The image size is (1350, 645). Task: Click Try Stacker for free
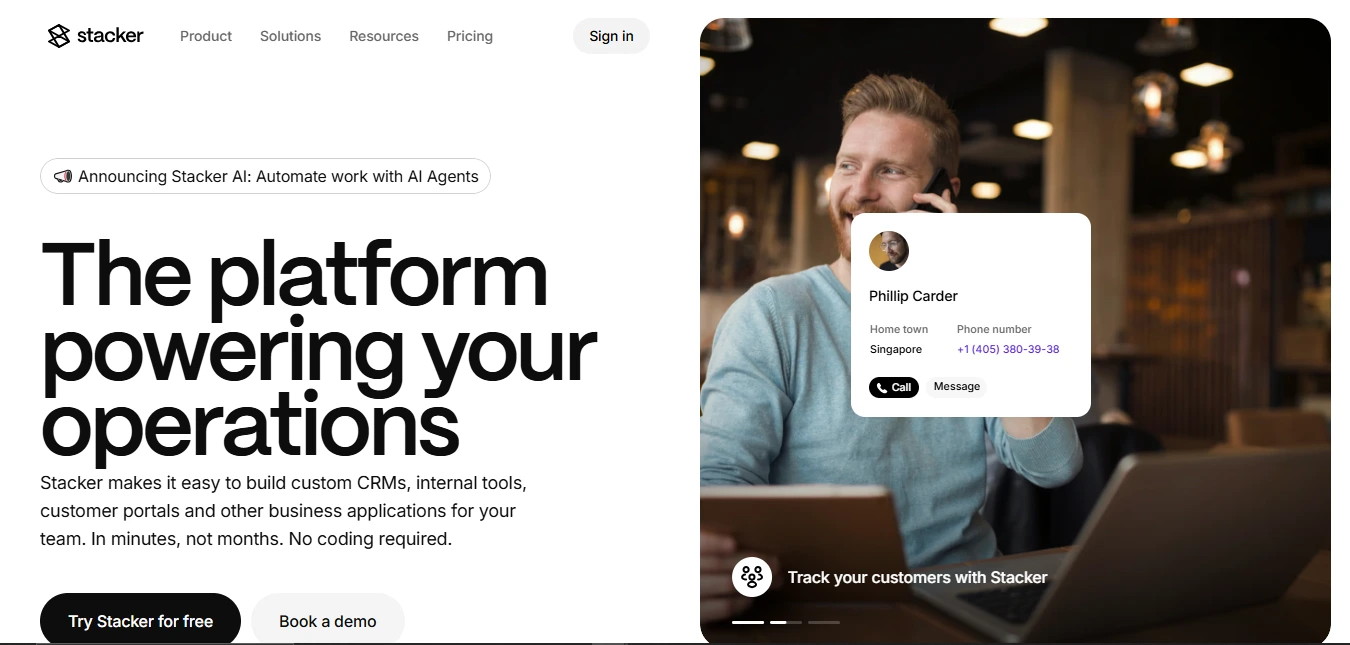coord(140,619)
